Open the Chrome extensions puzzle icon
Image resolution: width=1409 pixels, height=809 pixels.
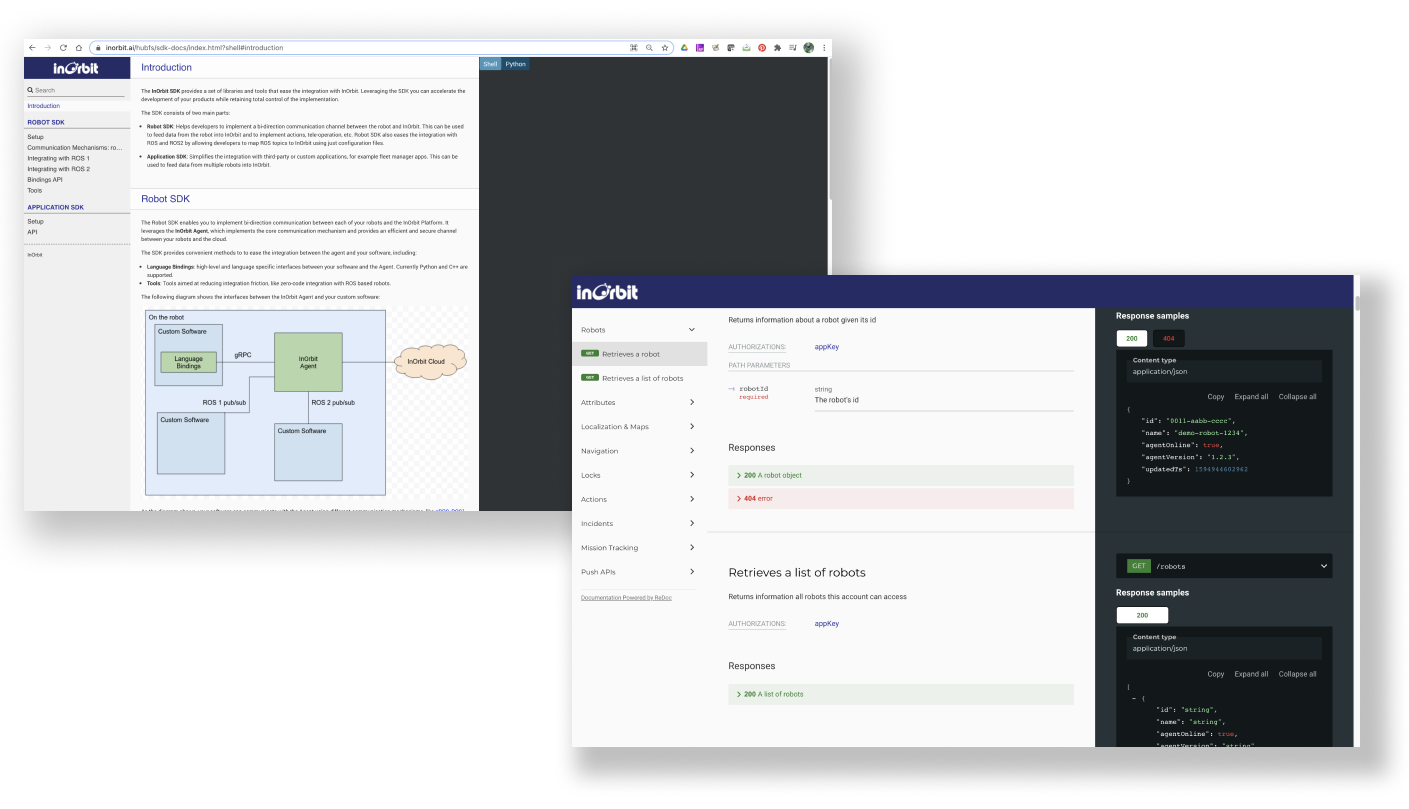pyautogui.click(x=777, y=47)
